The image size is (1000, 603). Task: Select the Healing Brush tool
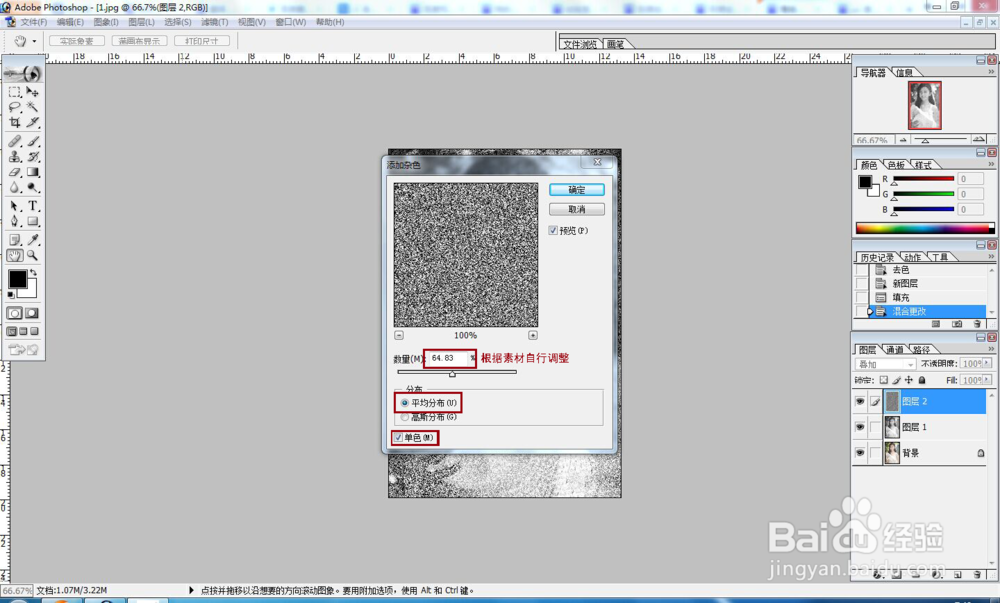[15, 141]
